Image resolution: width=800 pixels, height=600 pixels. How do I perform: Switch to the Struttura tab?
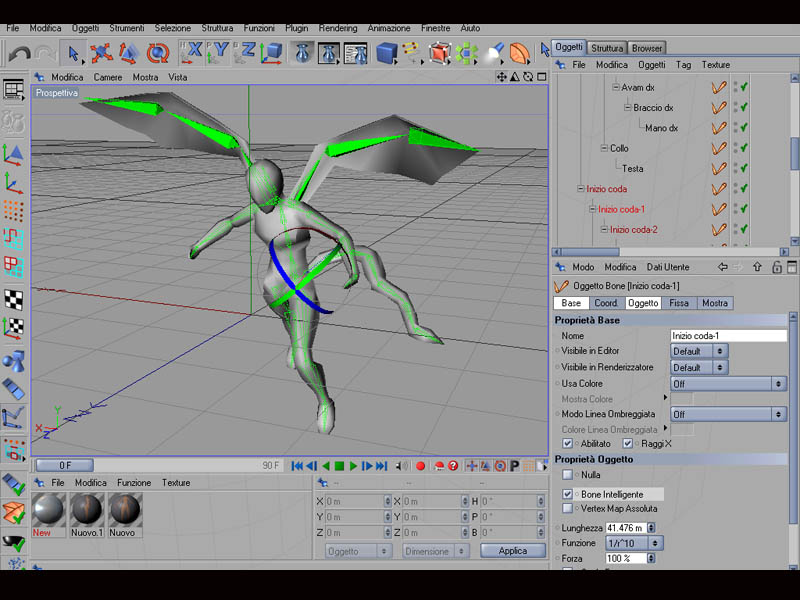coord(607,48)
